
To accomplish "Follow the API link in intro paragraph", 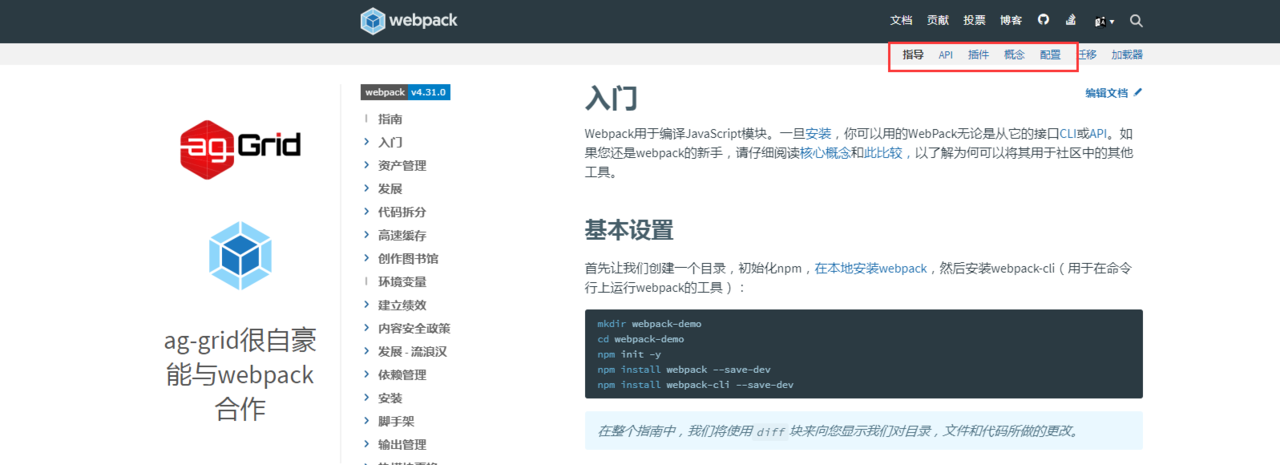I will pyautogui.click(x=1098, y=133).
